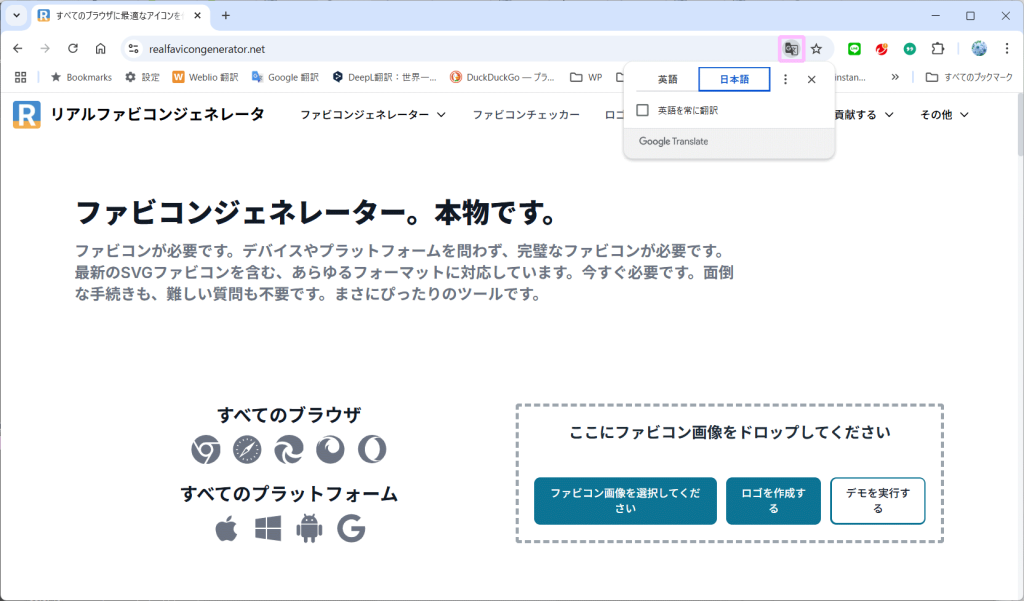Expand the その他 dropdown menu

tap(944, 115)
